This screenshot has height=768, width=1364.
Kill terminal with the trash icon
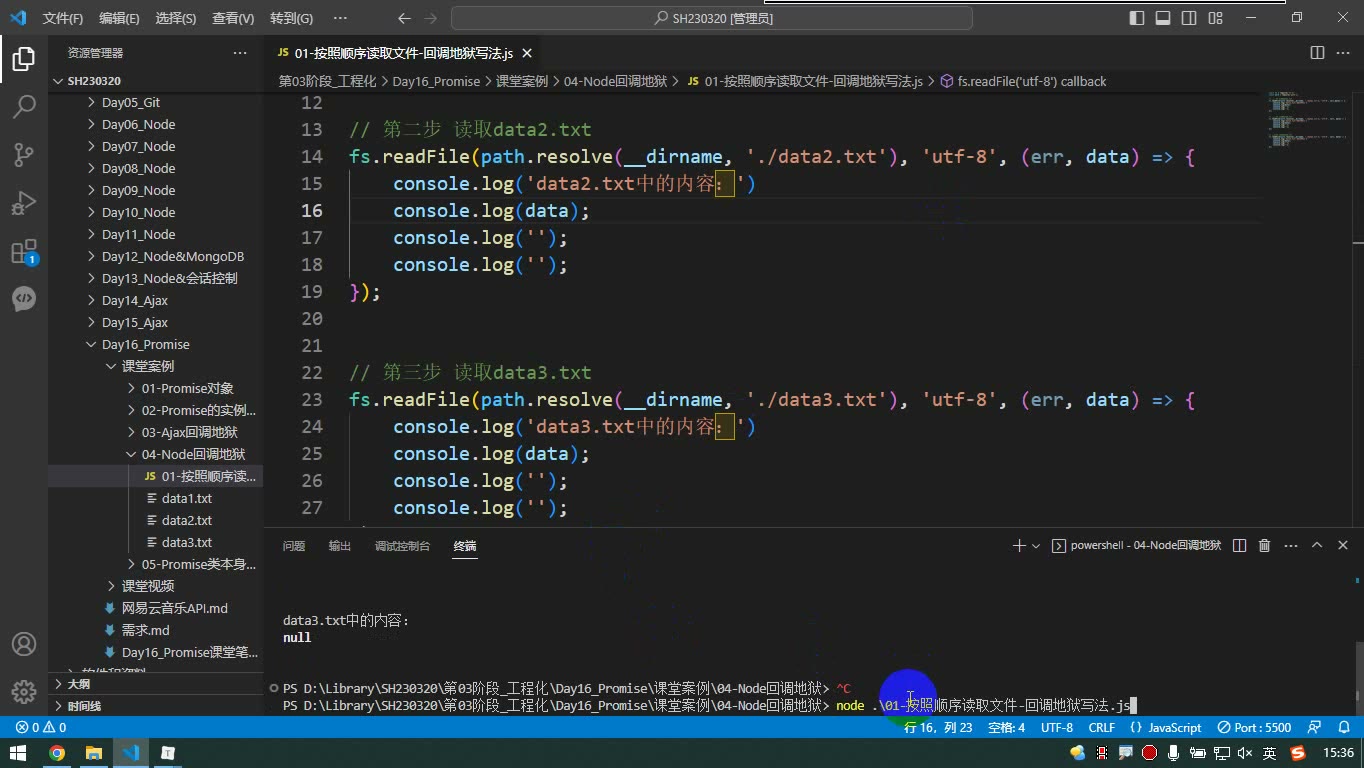[1264, 546]
